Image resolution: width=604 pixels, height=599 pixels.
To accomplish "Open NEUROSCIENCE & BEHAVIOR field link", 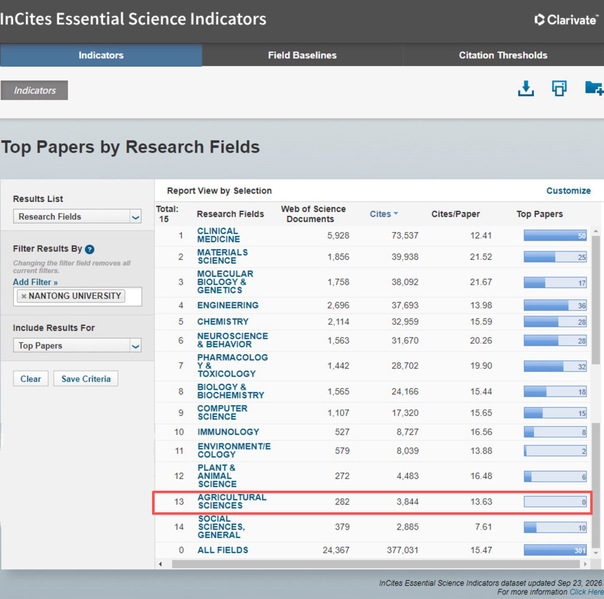I will [232, 340].
